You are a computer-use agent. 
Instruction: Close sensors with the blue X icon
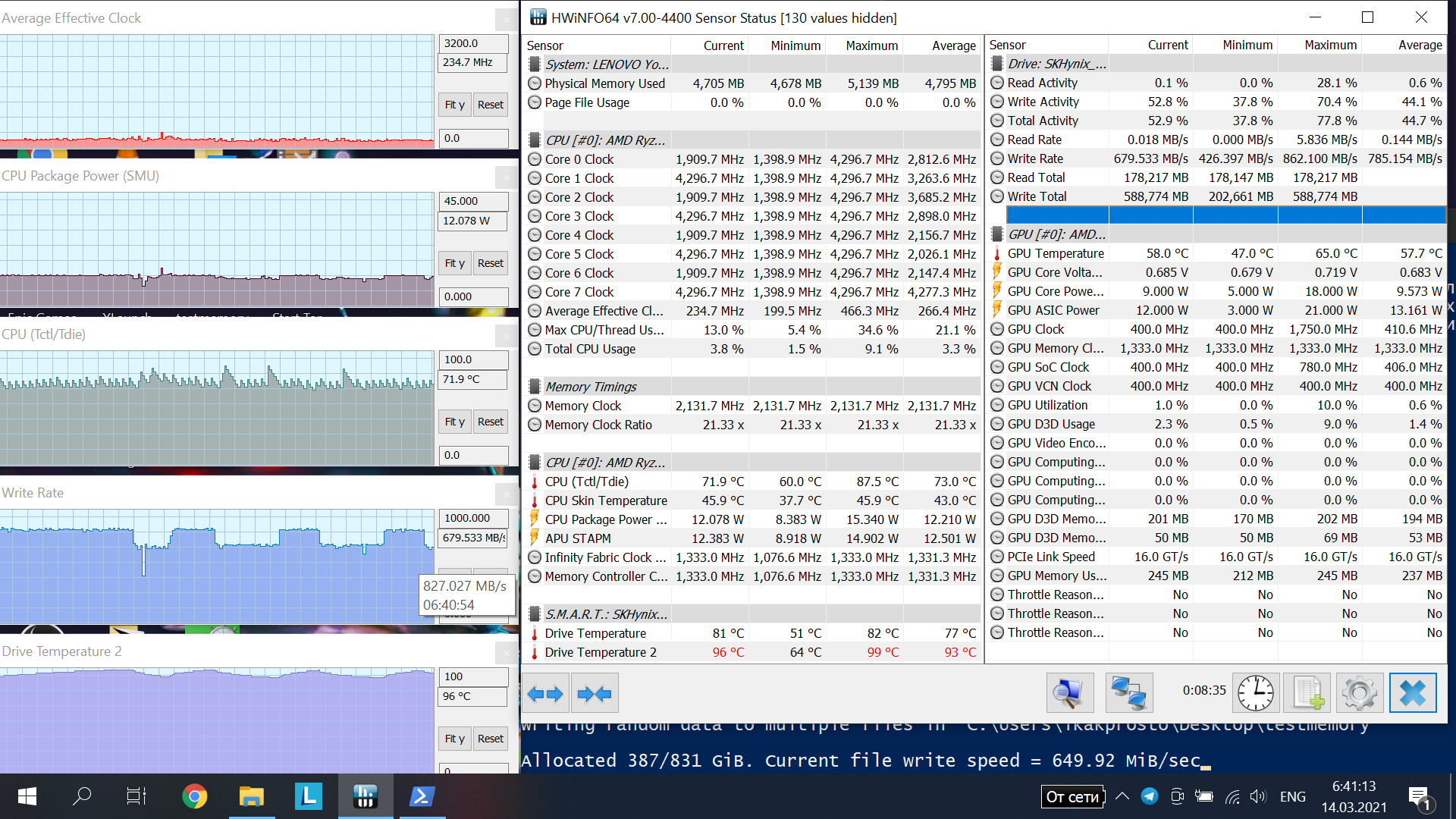(x=1413, y=693)
